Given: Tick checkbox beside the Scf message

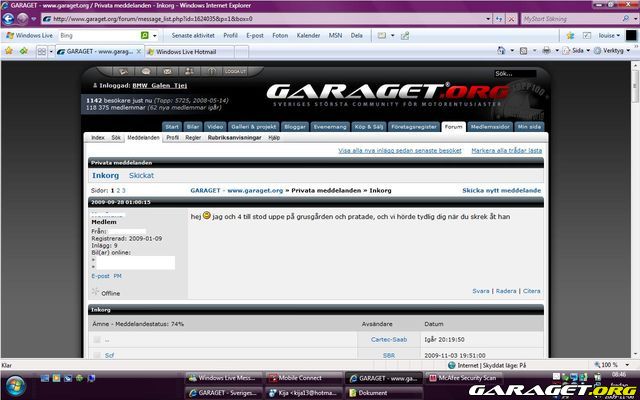Looking at the screenshot, I should (97, 355).
